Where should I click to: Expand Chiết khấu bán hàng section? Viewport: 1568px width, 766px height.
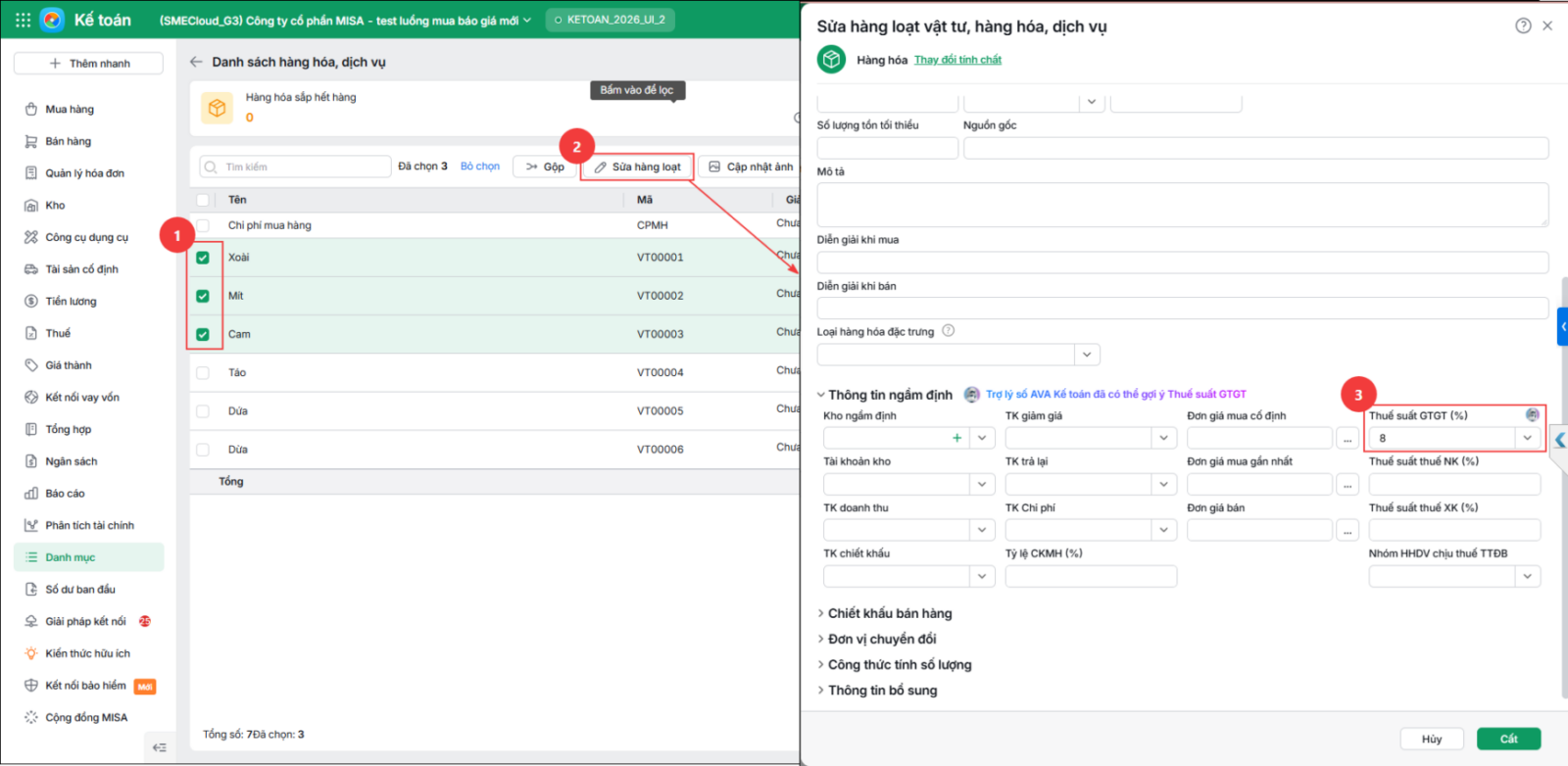[885, 613]
